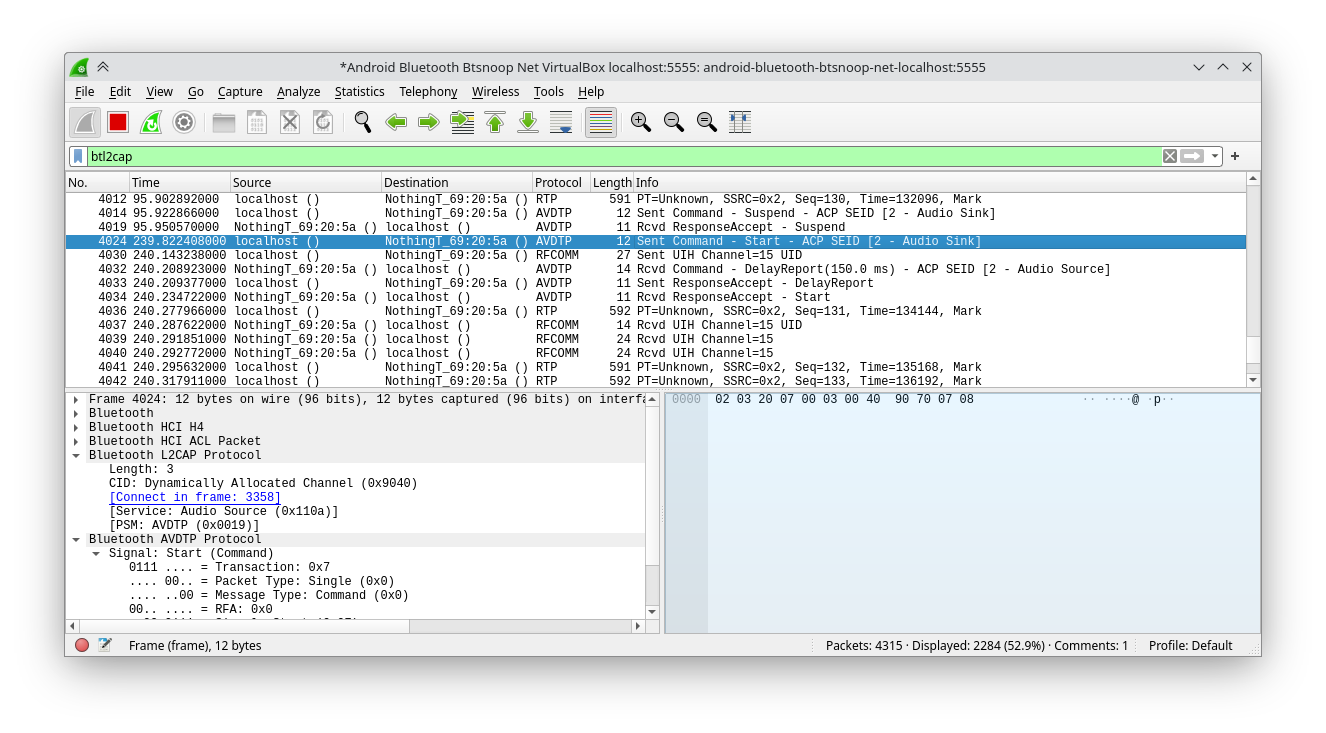Open the Find Packet tool

point(362,122)
